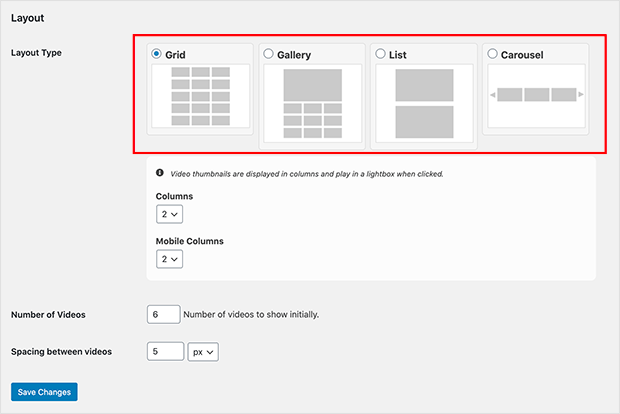Click the List label text
Screen dimensions: 620x414
(x=397, y=55)
